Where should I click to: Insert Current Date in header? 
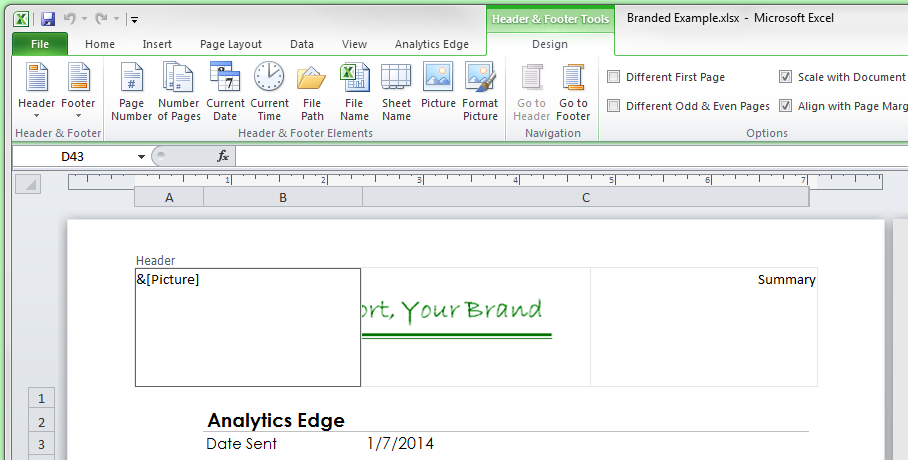tap(225, 91)
